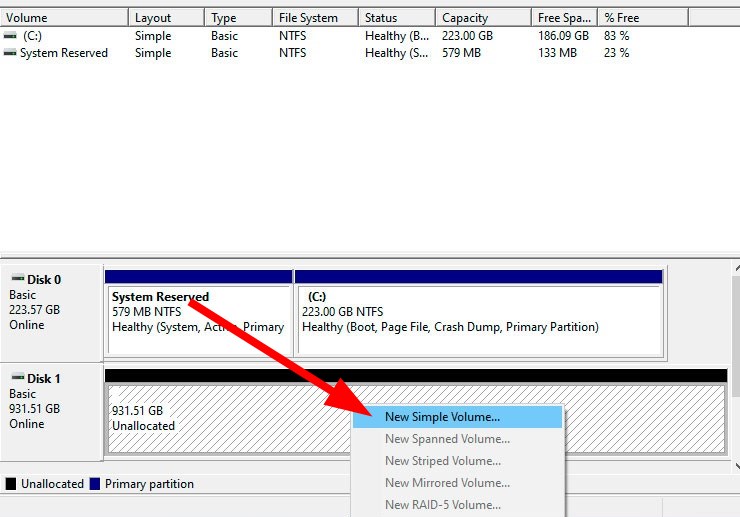Select the (C:) partition block on Disk 0
740x517 pixels.
(479, 313)
